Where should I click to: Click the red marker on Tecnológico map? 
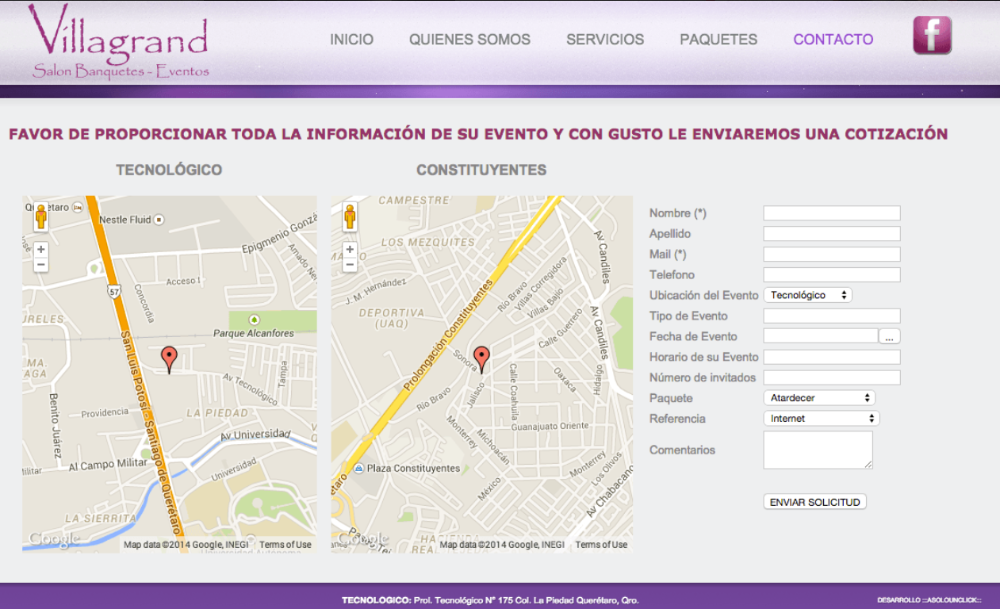pyautogui.click(x=170, y=357)
